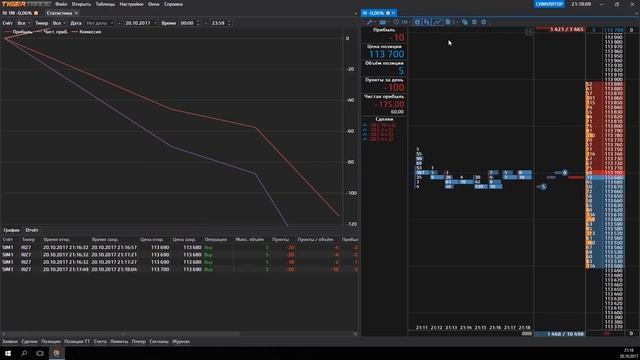Open the Лимиты bottom panel
This screenshot has width=640, height=360.
click(119, 342)
